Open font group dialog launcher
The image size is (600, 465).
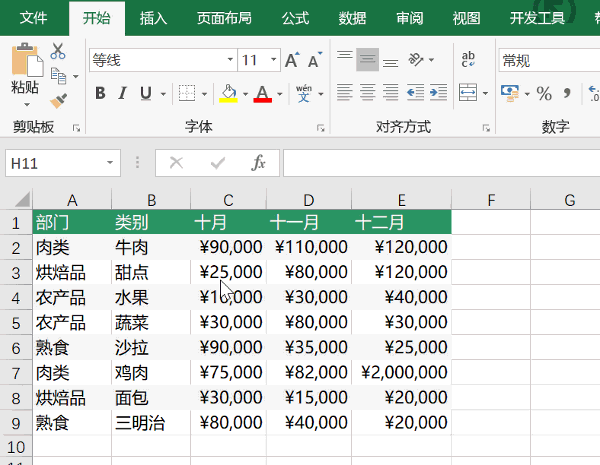pos(321,128)
